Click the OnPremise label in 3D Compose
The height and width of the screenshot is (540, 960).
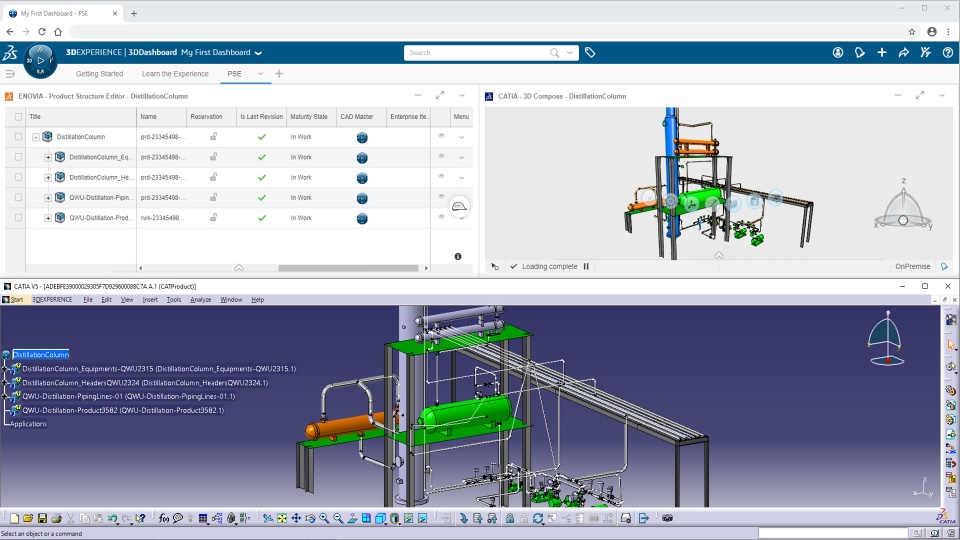pyautogui.click(x=912, y=266)
